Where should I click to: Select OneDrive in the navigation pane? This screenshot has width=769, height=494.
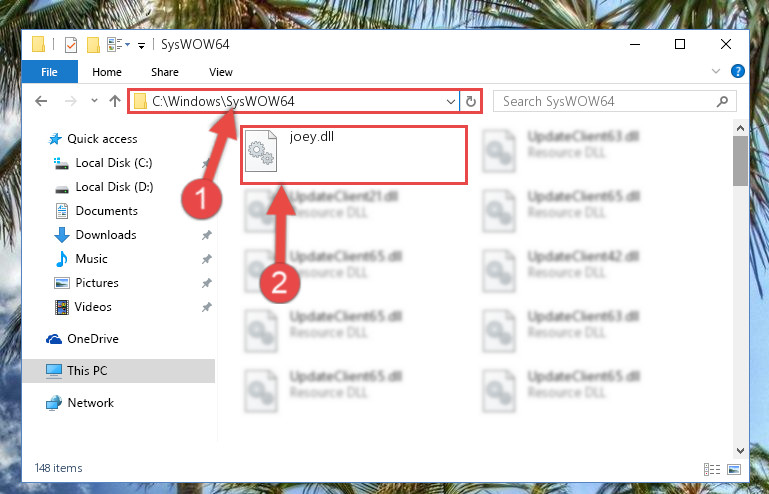[x=82, y=339]
